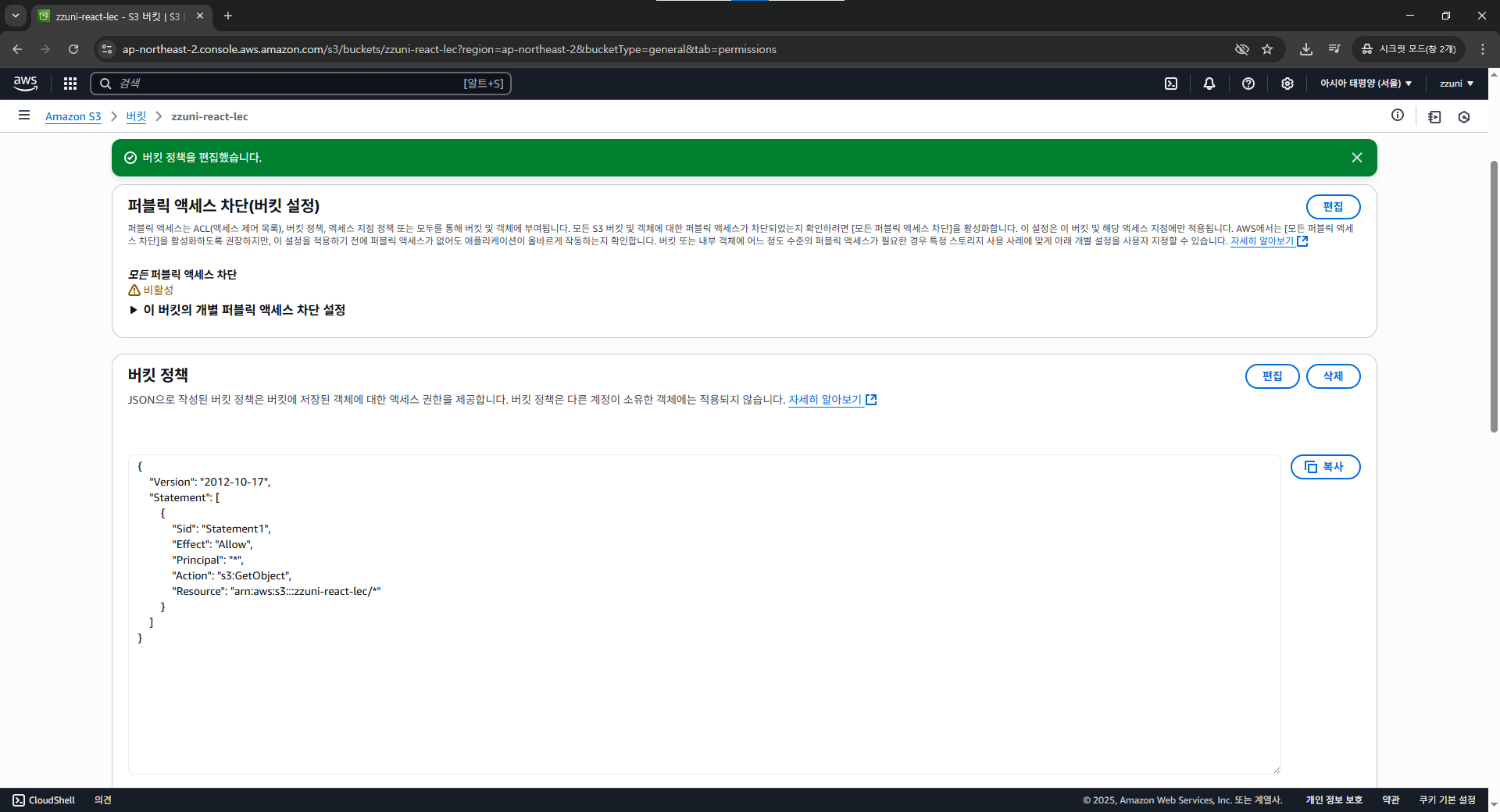Screen dimensions: 1500x812
Task: Close the zzuni-react-lec S3 tab
Action: 200,16
